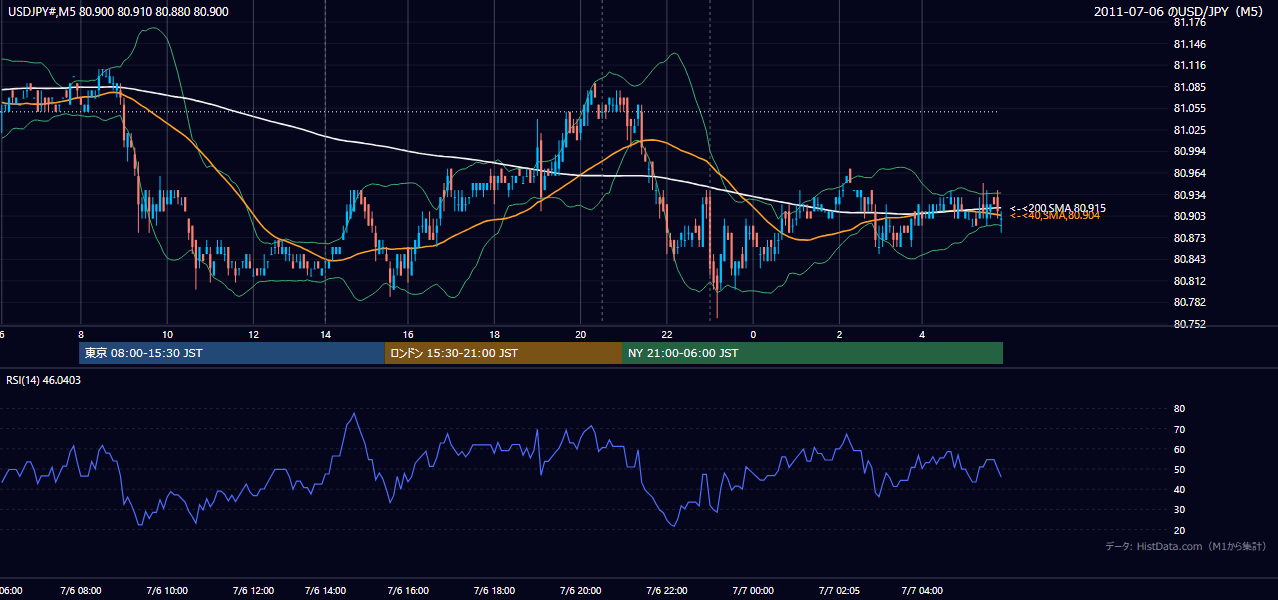Select the 東京 08:00-15:30 JST session bar
Screen dimensions: 1278x600
coord(232,353)
